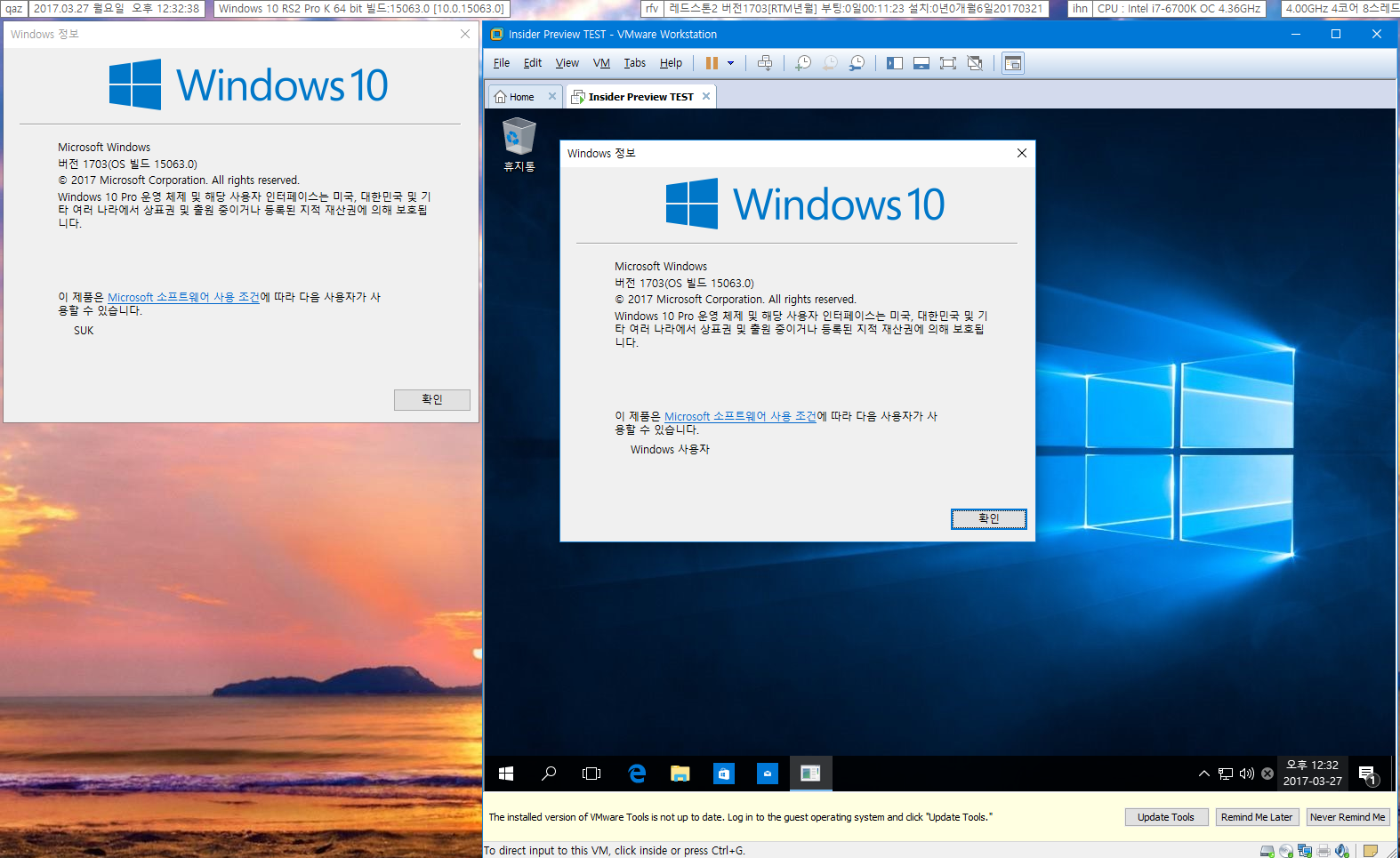Click the printer status icon in VMware
Screen dimensions: 1400x858
(x=1324, y=851)
